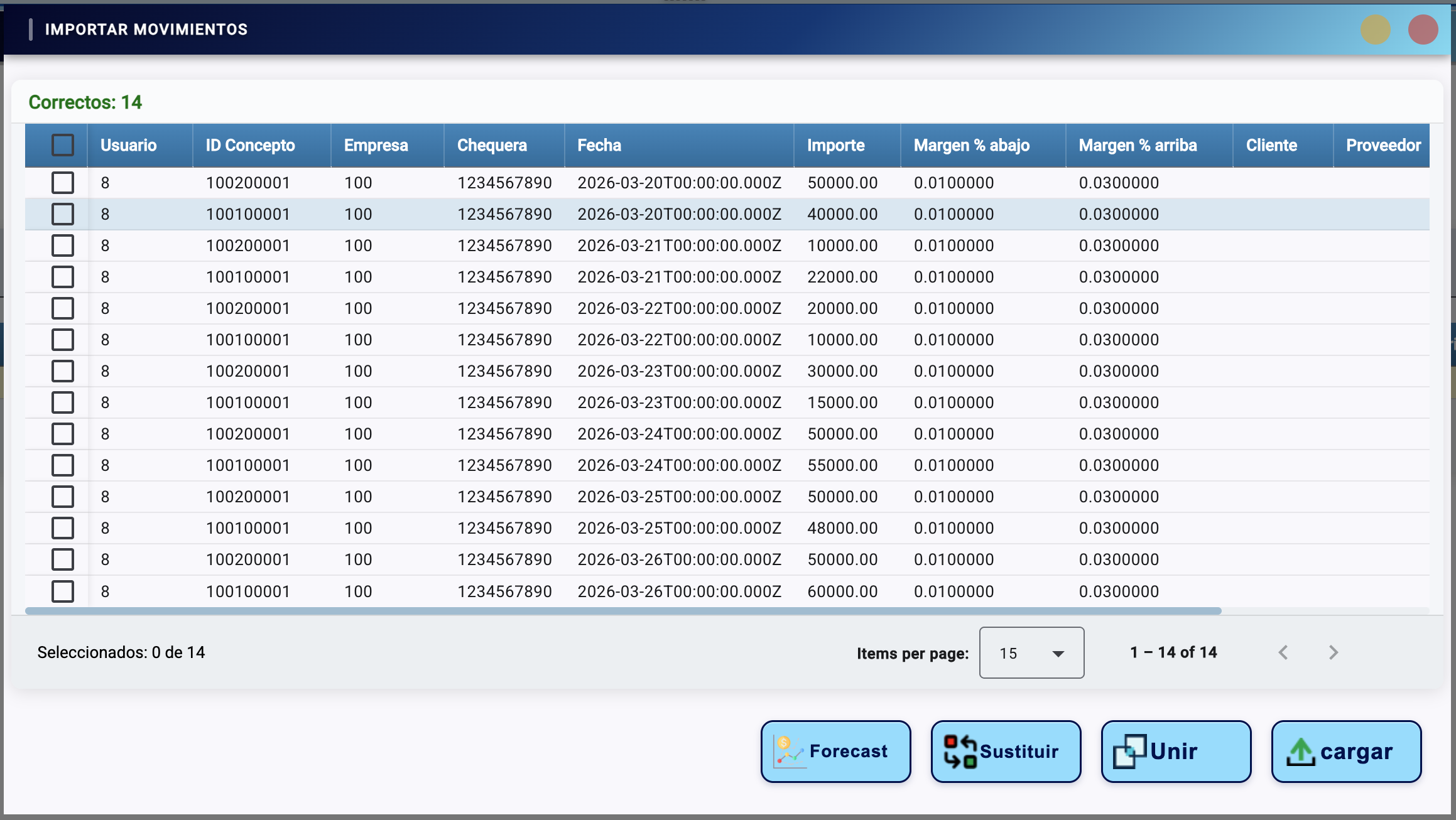This screenshot has width=1456, height=820.
Task: Sort by the Importe column header
Action: point(835,145)
